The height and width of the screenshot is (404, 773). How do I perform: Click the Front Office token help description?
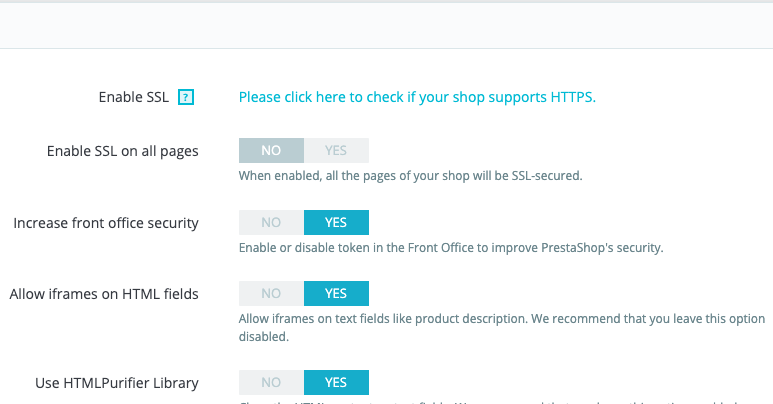pyautogui.click(x=451, y=247)
